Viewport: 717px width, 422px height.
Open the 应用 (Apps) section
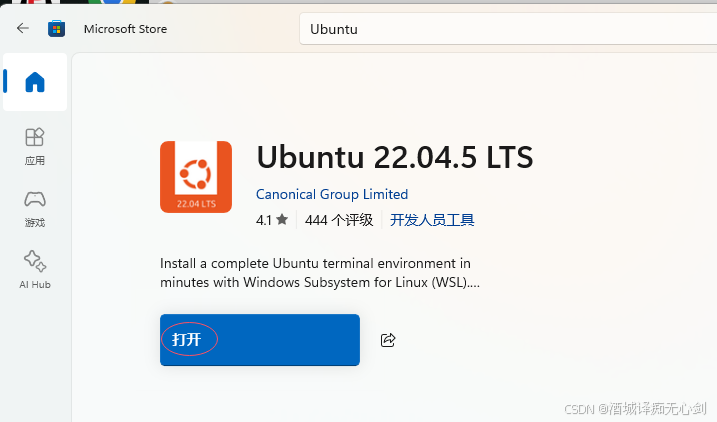click(35, 146)
